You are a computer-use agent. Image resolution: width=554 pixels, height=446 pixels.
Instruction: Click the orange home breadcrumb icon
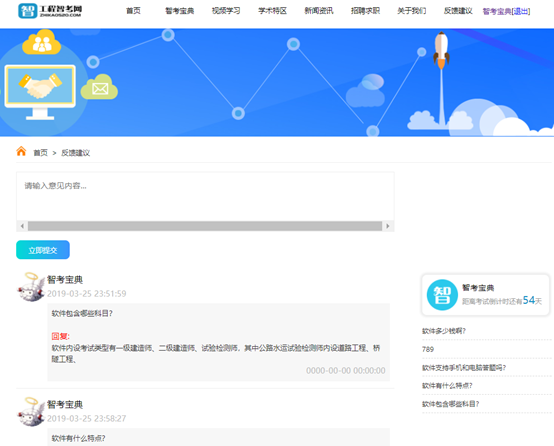(x=21, y=151)
